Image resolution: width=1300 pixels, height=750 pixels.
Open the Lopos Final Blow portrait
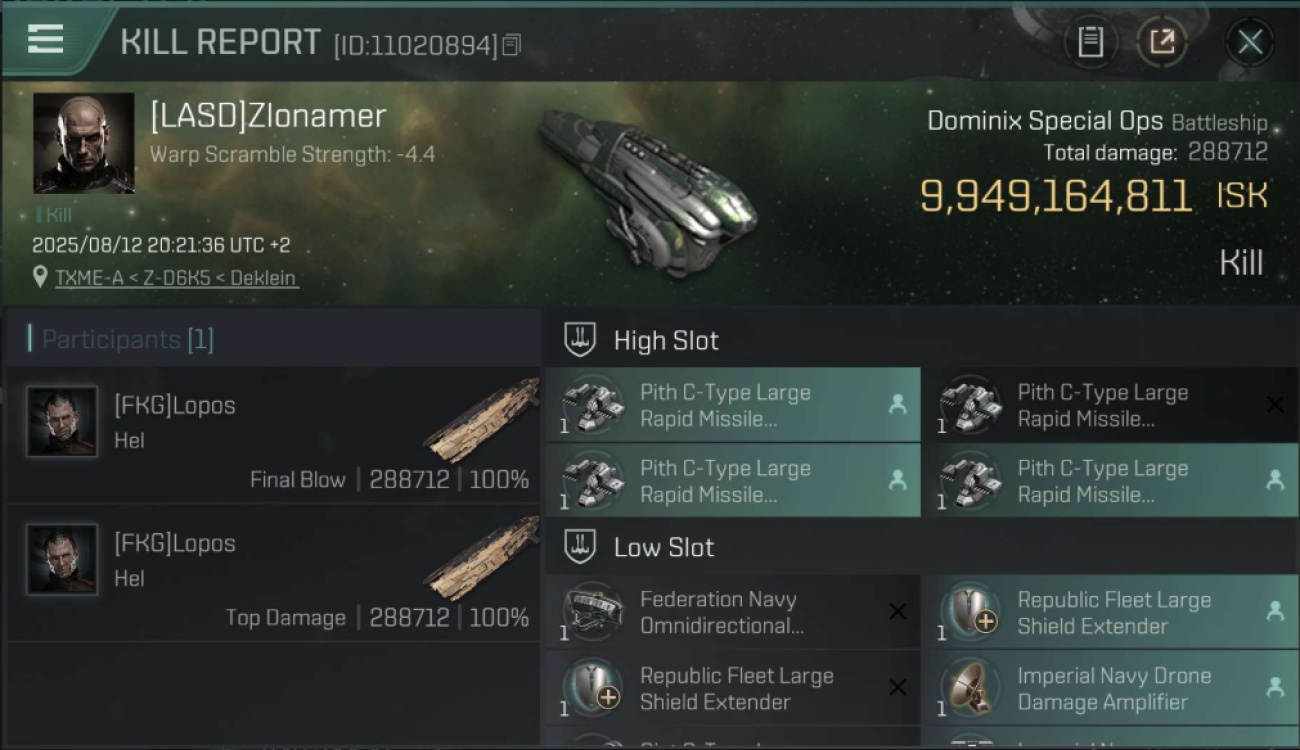tap(62, 421)
